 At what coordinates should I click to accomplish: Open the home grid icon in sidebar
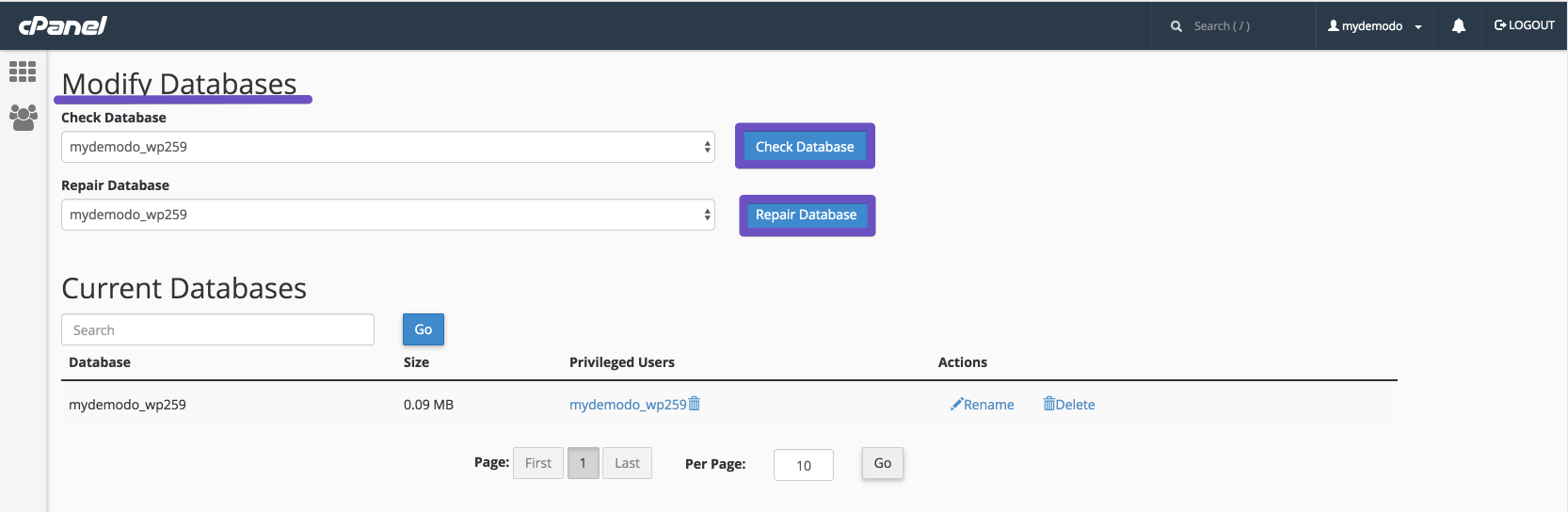[23, 72]
